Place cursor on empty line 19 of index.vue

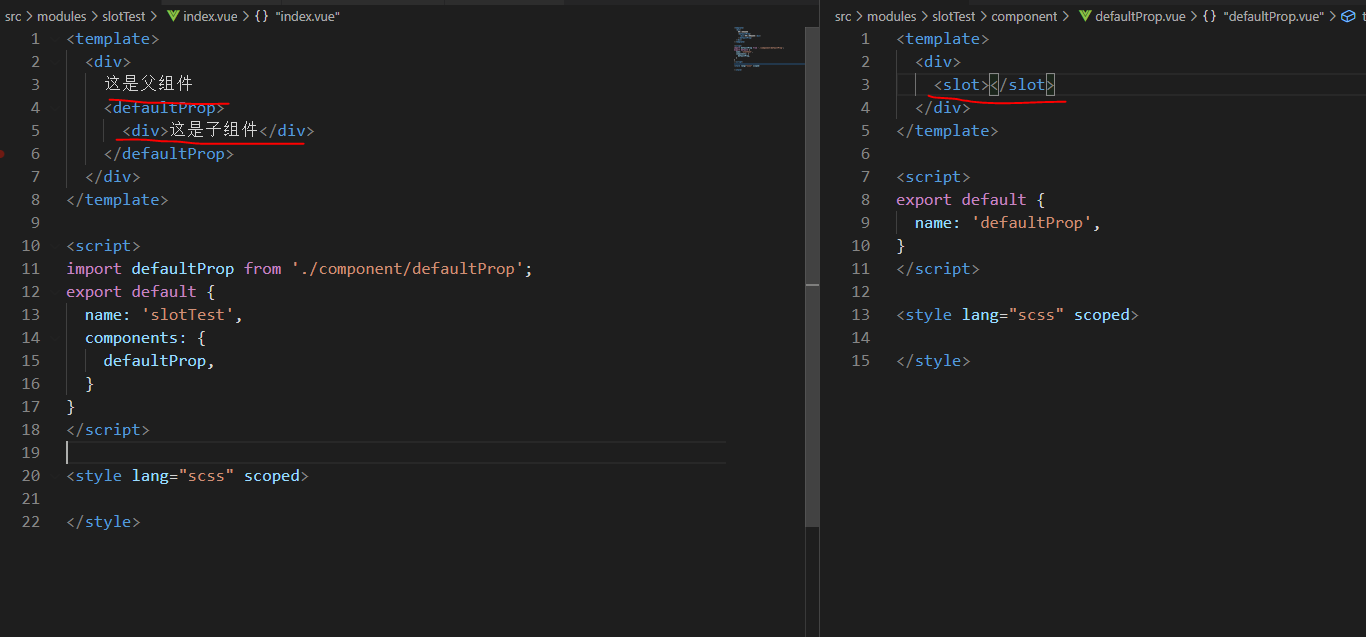point(395,452)
